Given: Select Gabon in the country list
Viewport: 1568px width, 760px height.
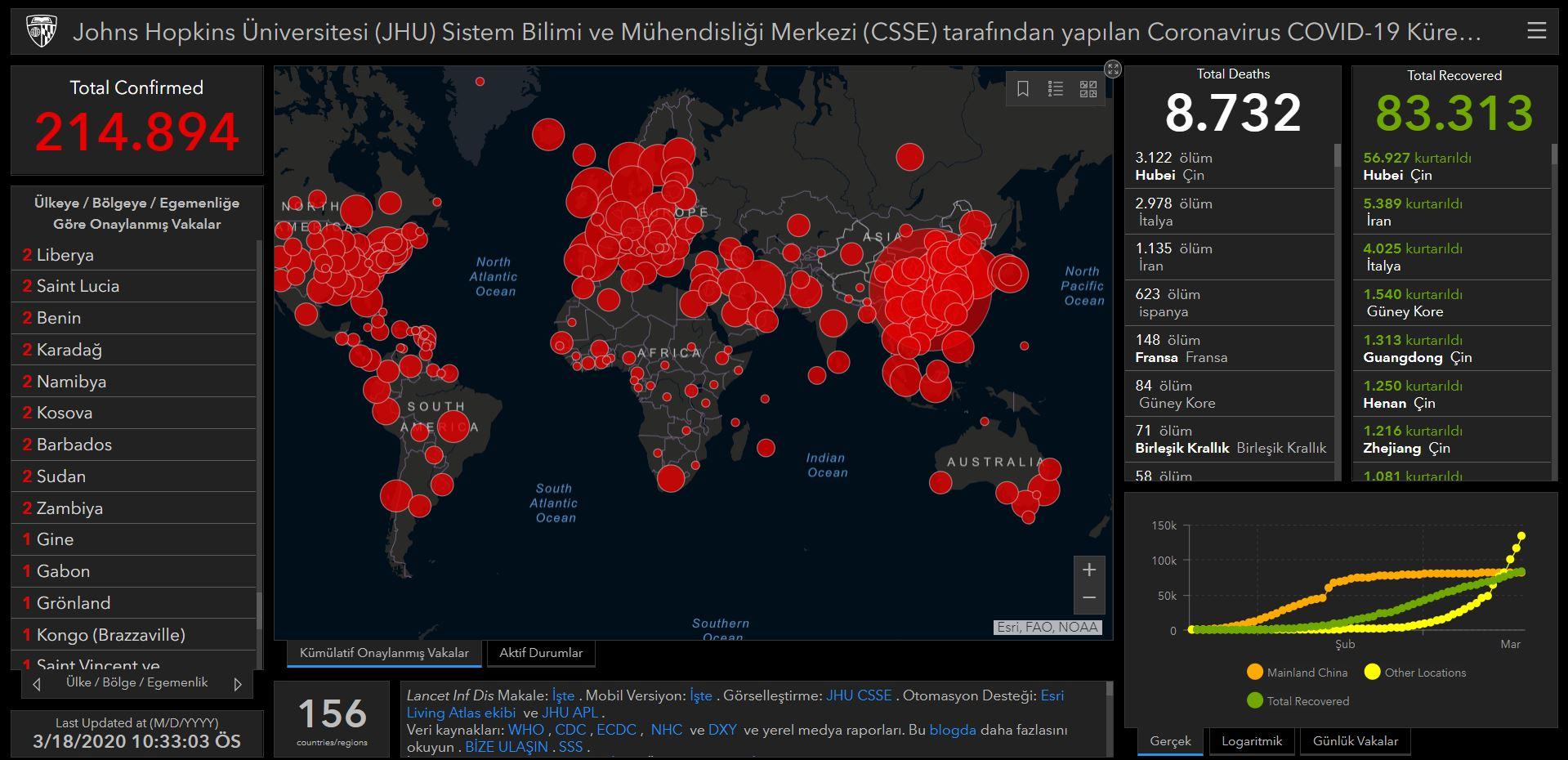Looking at the screenshot, I should [x=134, y=571].
